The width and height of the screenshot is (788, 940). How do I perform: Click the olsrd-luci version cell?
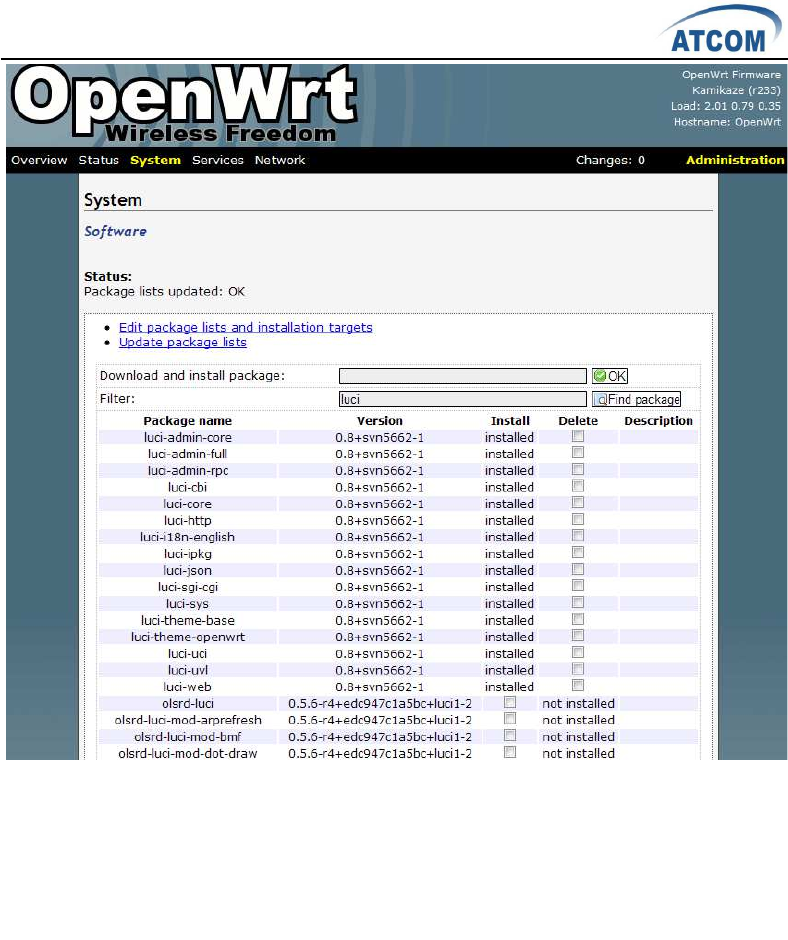(x=380, y=704)
